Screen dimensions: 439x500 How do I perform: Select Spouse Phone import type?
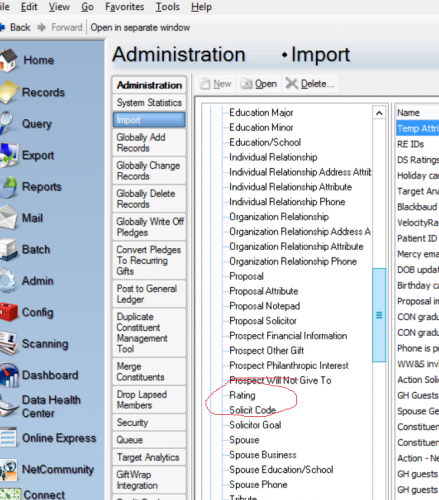(258, 485)
